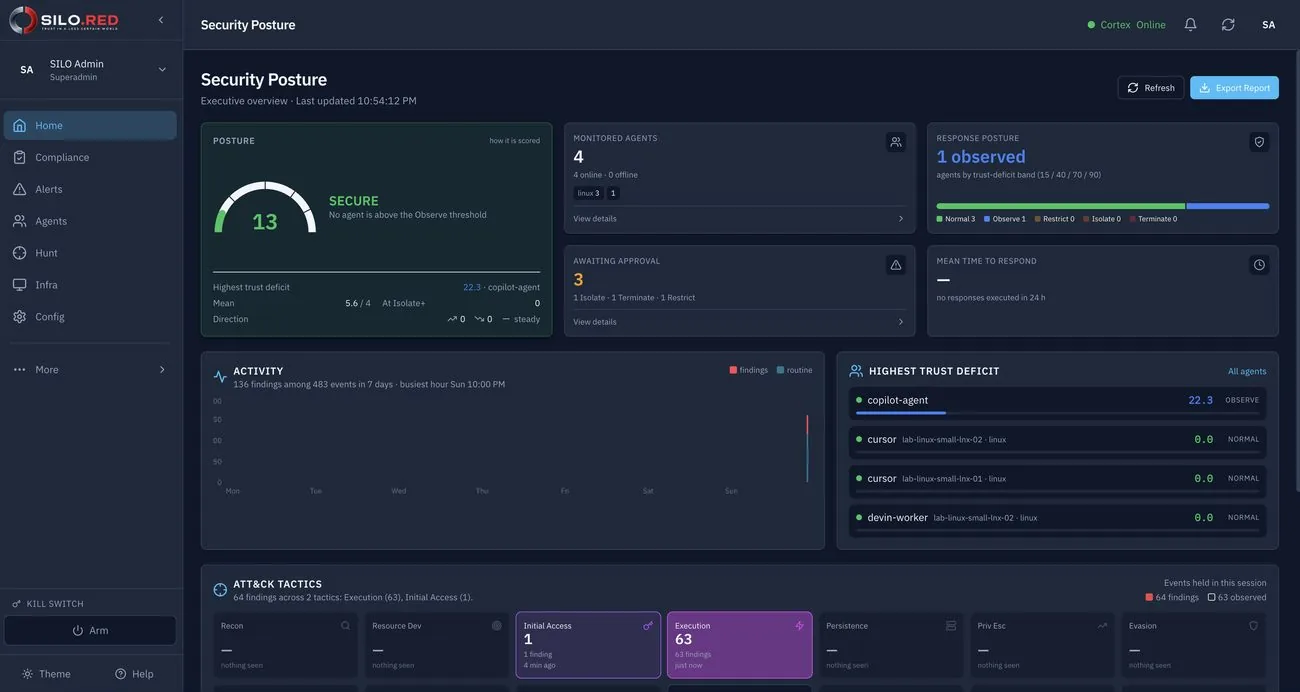Click the "linux 3" tag on Monitored Agents
The height and width of the screenshot is (692, 1300).
click(x=588, y=193)
